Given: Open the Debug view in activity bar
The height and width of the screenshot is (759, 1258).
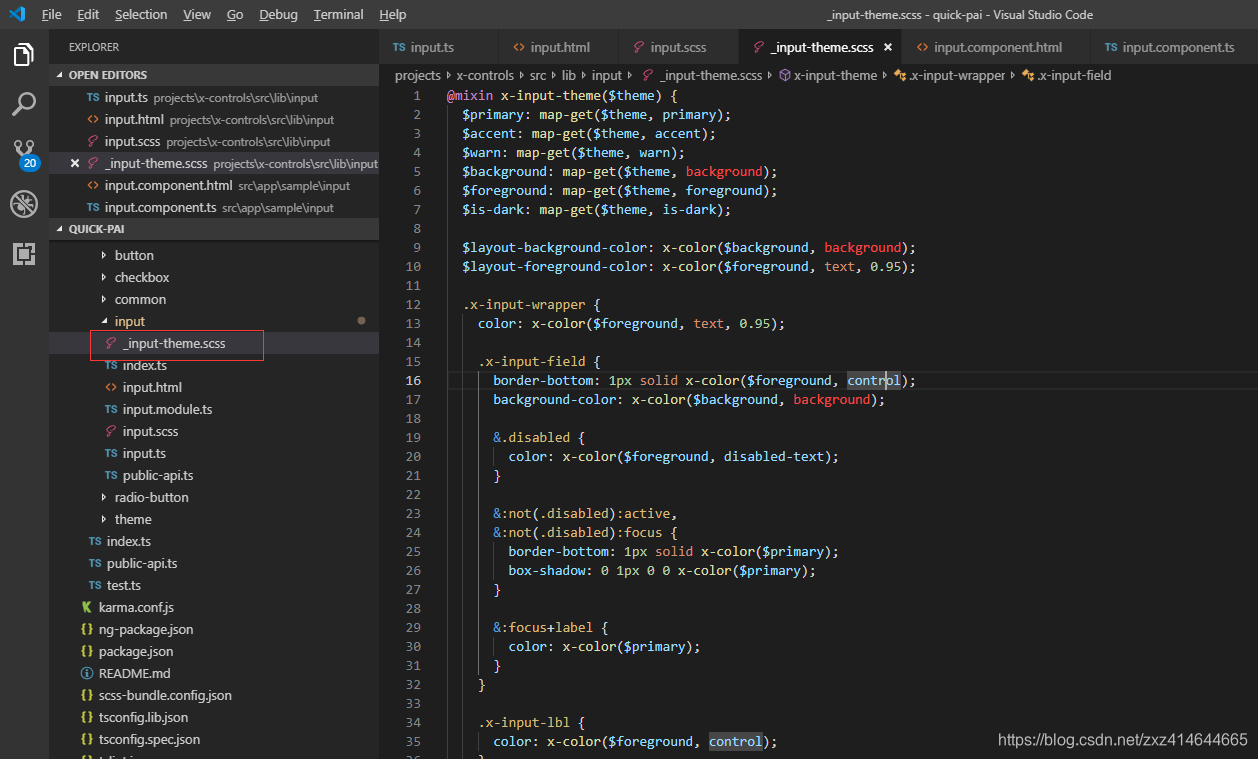Looking at the screenshot, I should coord(24,204).
